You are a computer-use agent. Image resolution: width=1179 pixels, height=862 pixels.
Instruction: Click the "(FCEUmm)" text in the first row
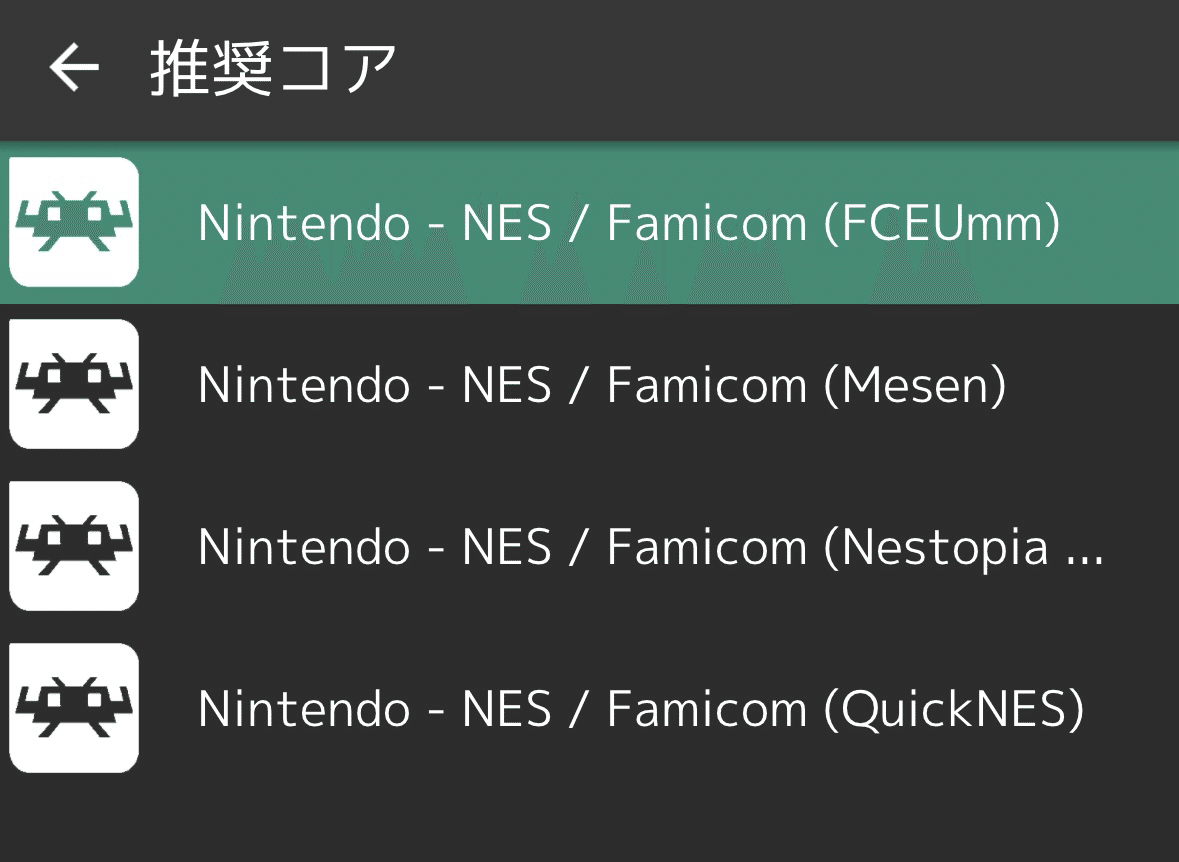[942, 223]
